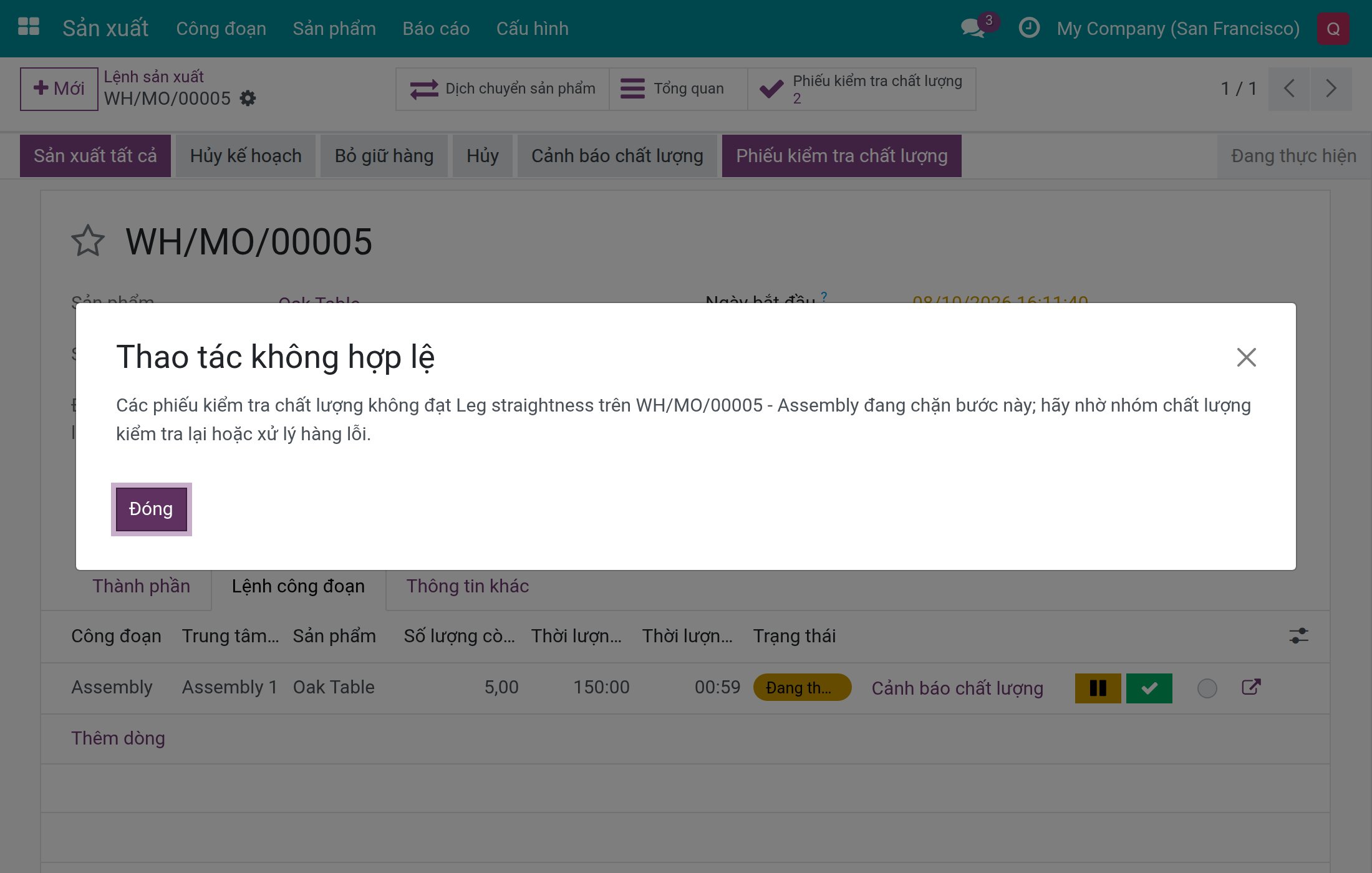Screen dimensions: 1372x873
Task: Open the apps grid home menu
Action: click(x=29, y=27)
